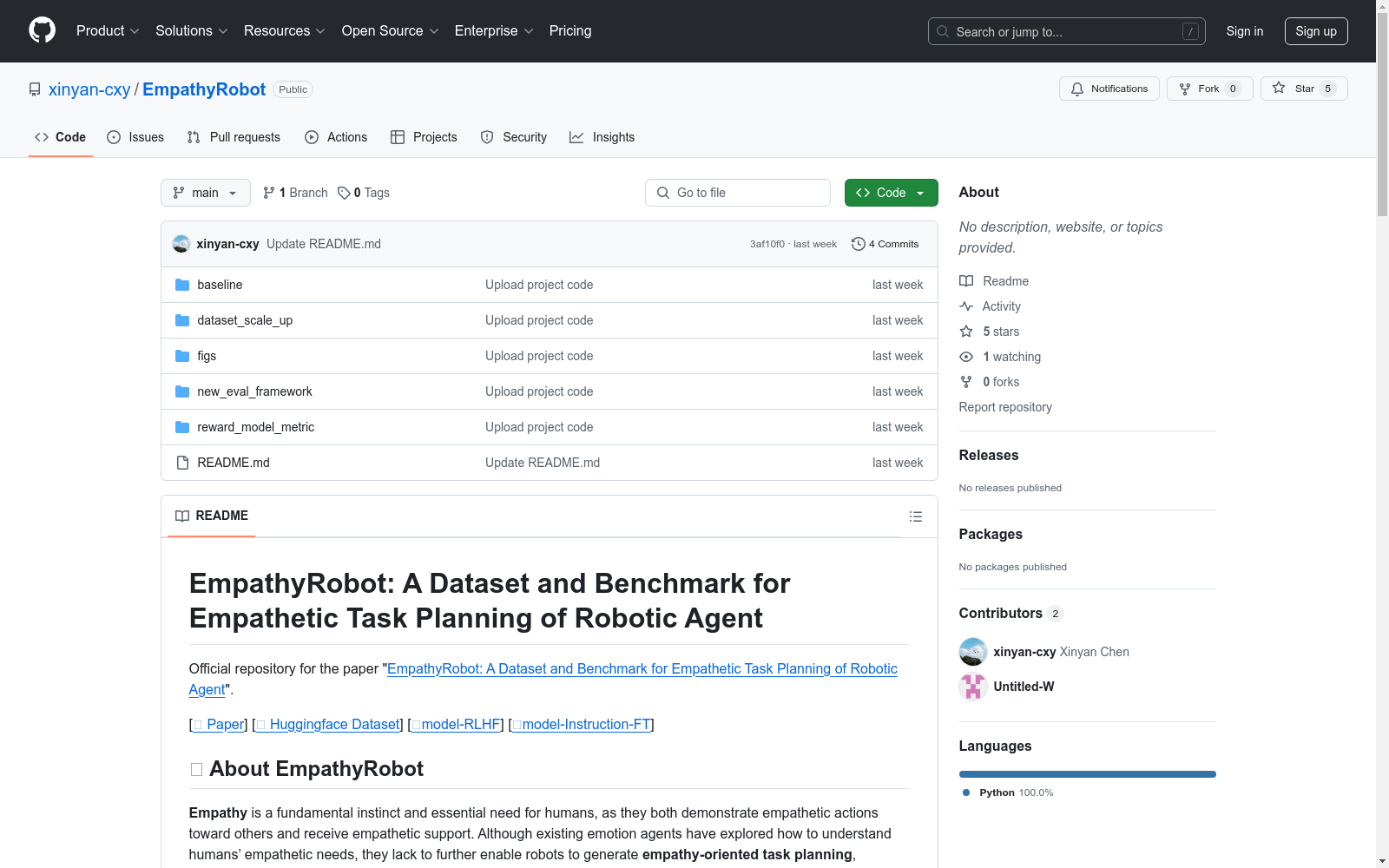The height and width of the screenshot is (868, 1389).
Task: Open the Projects tab
Action: click(424, 137)
